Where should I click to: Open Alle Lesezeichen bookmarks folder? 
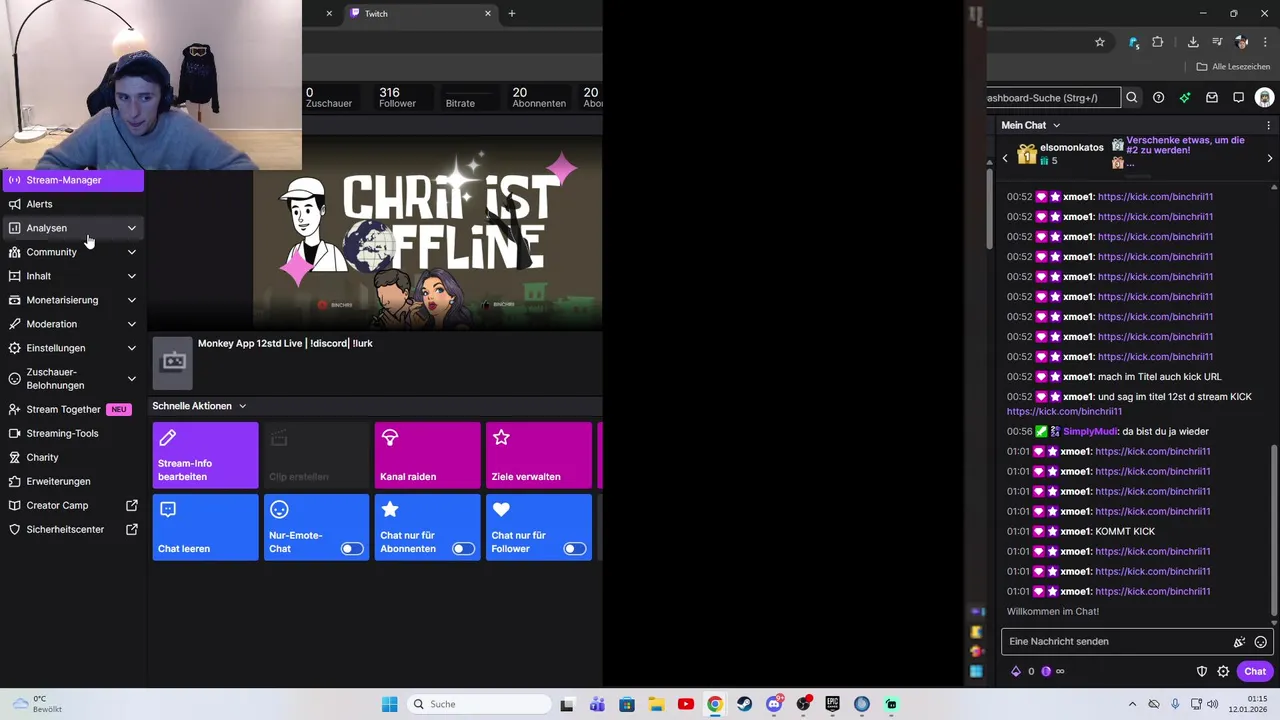point(1233,67)
